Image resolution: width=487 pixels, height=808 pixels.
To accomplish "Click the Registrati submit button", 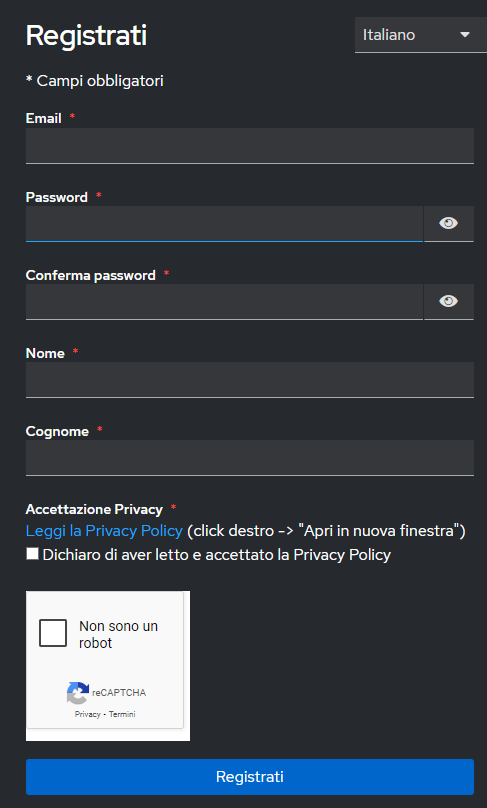I will point(250,777).
